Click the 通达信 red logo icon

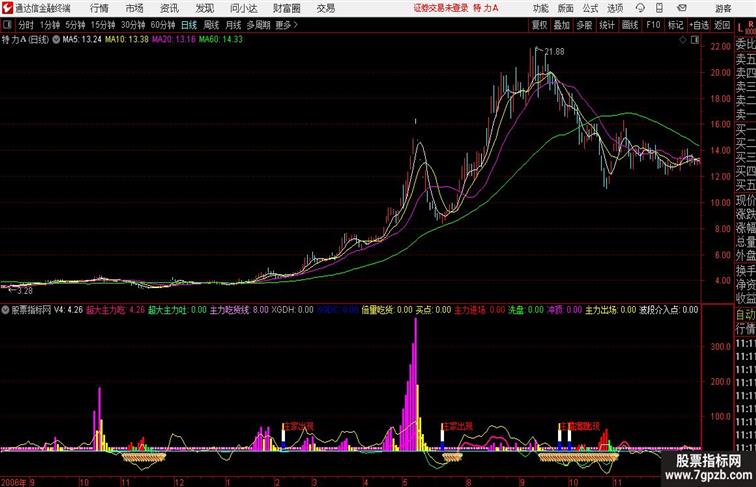pos(8,8)
